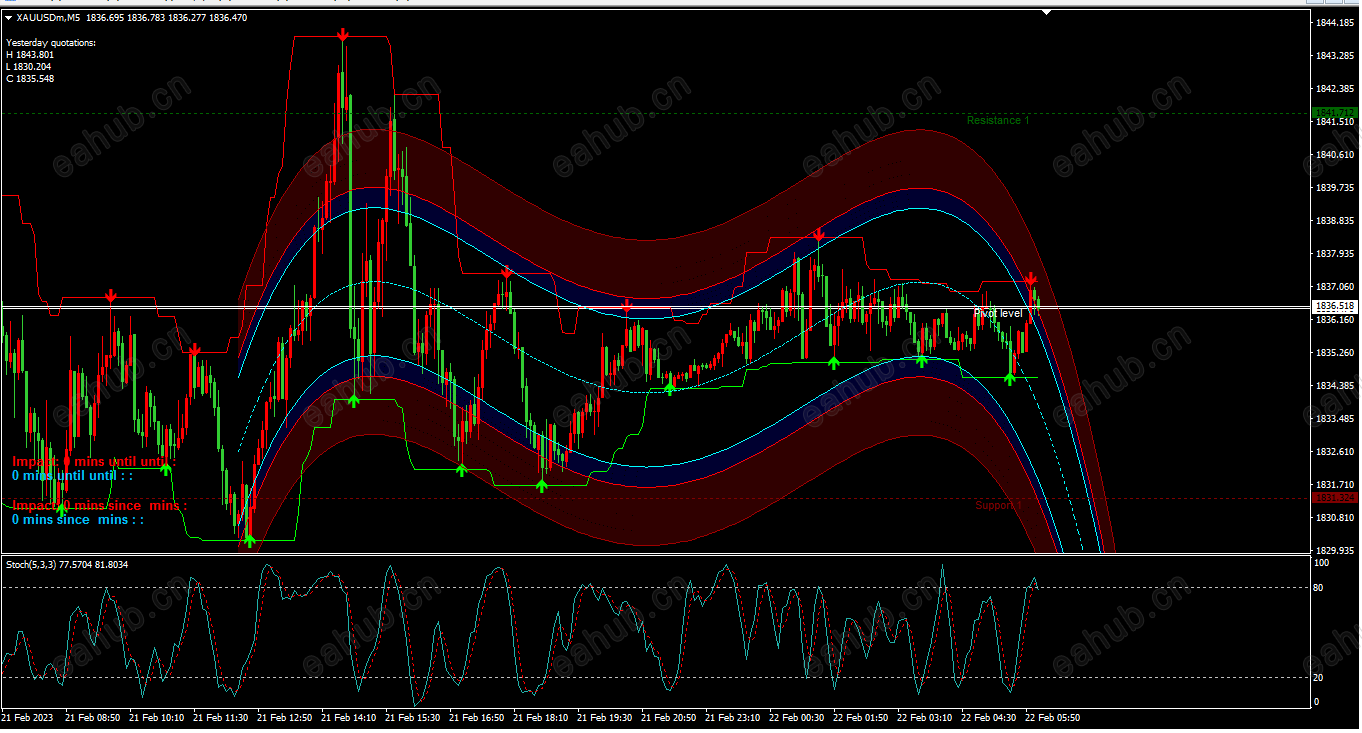Click 1838.835 on the price scale
Viewport: 1362px width, 733px height.
pyautogui.click(x=1336, y=221)
